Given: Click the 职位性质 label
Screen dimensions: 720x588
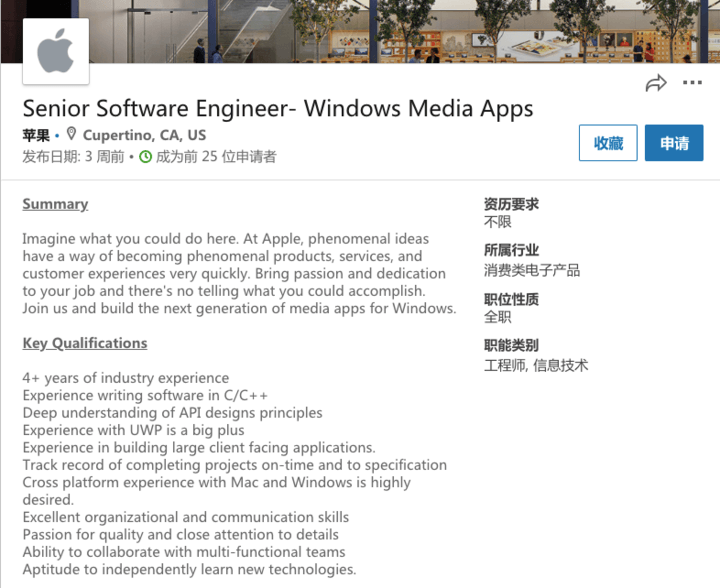Looking at the screenshot, I should tap(511, 299).
